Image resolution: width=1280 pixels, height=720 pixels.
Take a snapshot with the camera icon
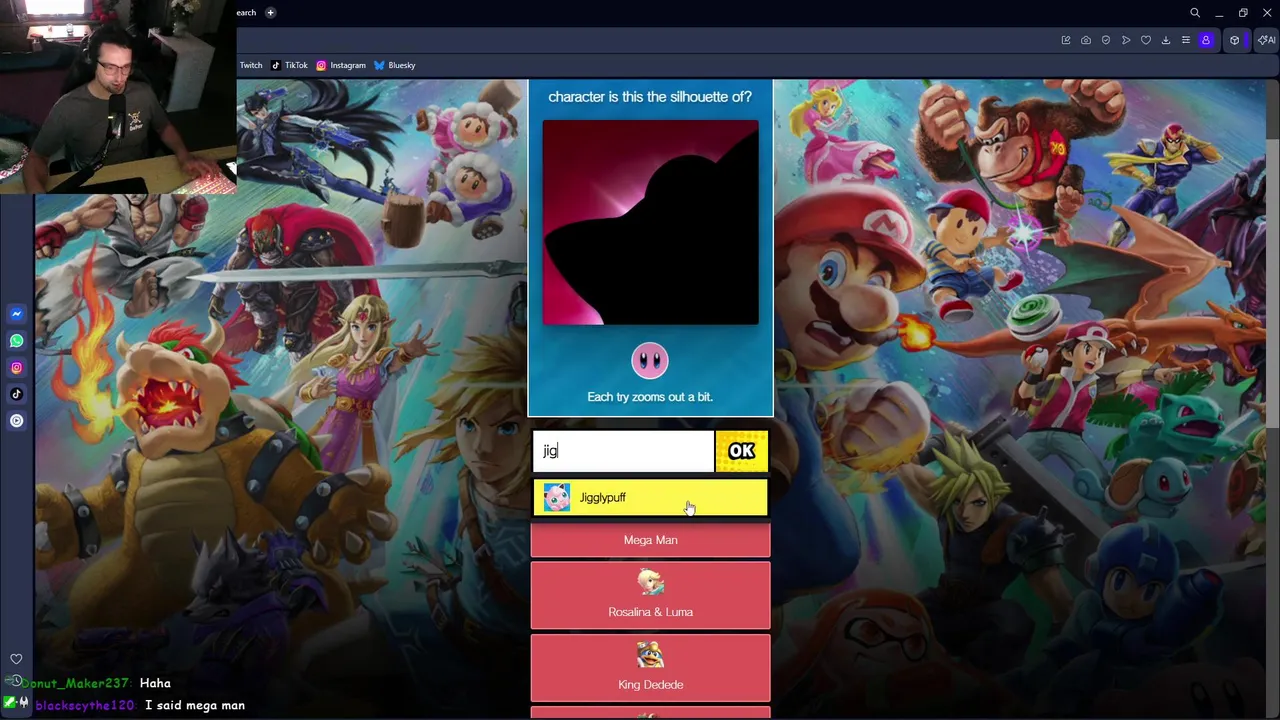click(x=1086, y=40)
